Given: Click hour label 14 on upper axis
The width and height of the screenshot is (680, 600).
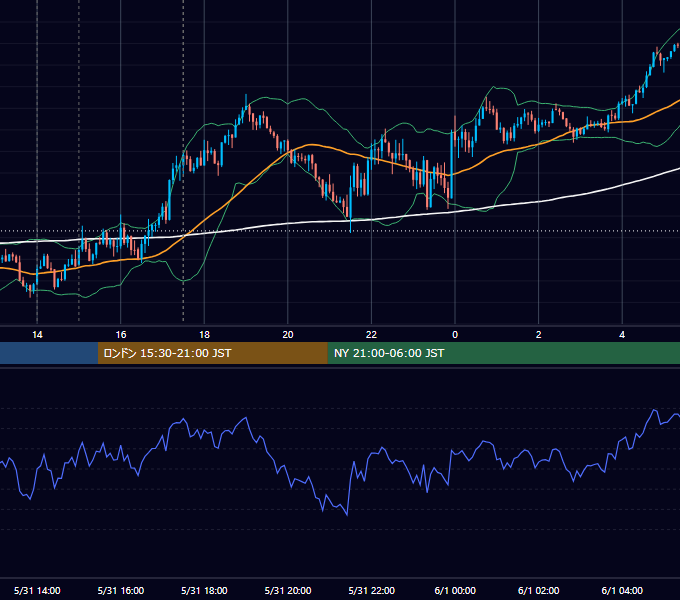Looking at the screenshot, I should [37, 335].
